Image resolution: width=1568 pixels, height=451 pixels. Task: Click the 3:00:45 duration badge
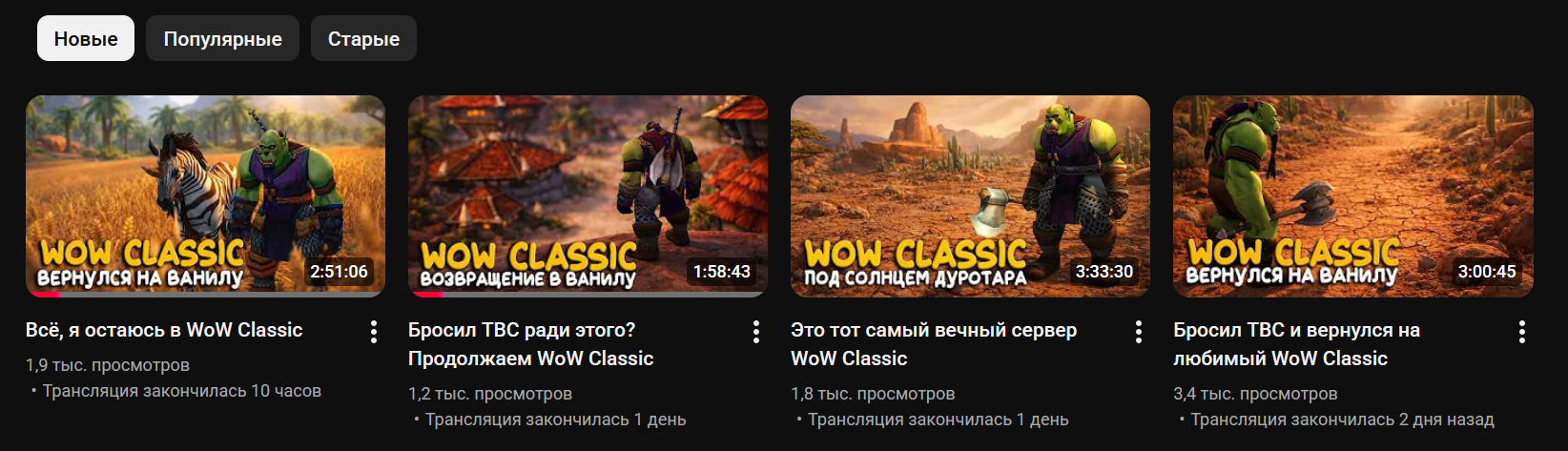pyautogui.click(x=1487, y=272)
